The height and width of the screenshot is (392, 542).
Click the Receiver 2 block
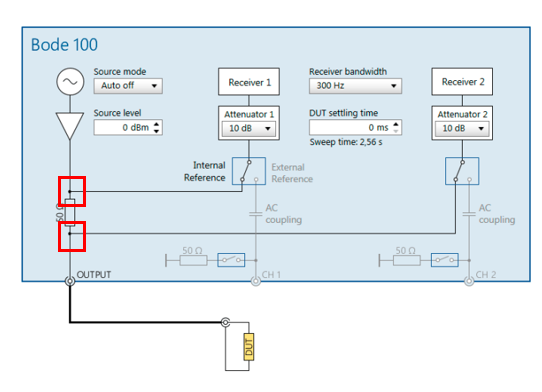pos(462,82)
